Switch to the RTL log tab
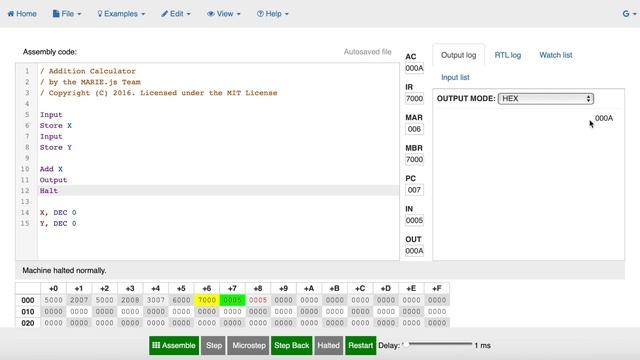Screen dimensions: 640x360 coord(508,55)
